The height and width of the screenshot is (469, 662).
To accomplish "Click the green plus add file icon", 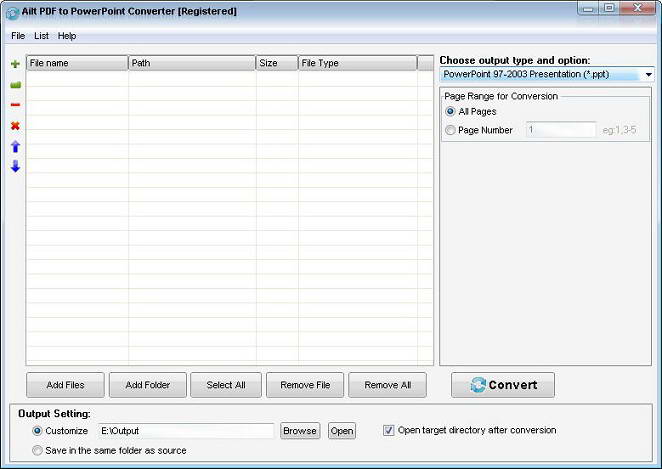I will (x=15, y=64).
